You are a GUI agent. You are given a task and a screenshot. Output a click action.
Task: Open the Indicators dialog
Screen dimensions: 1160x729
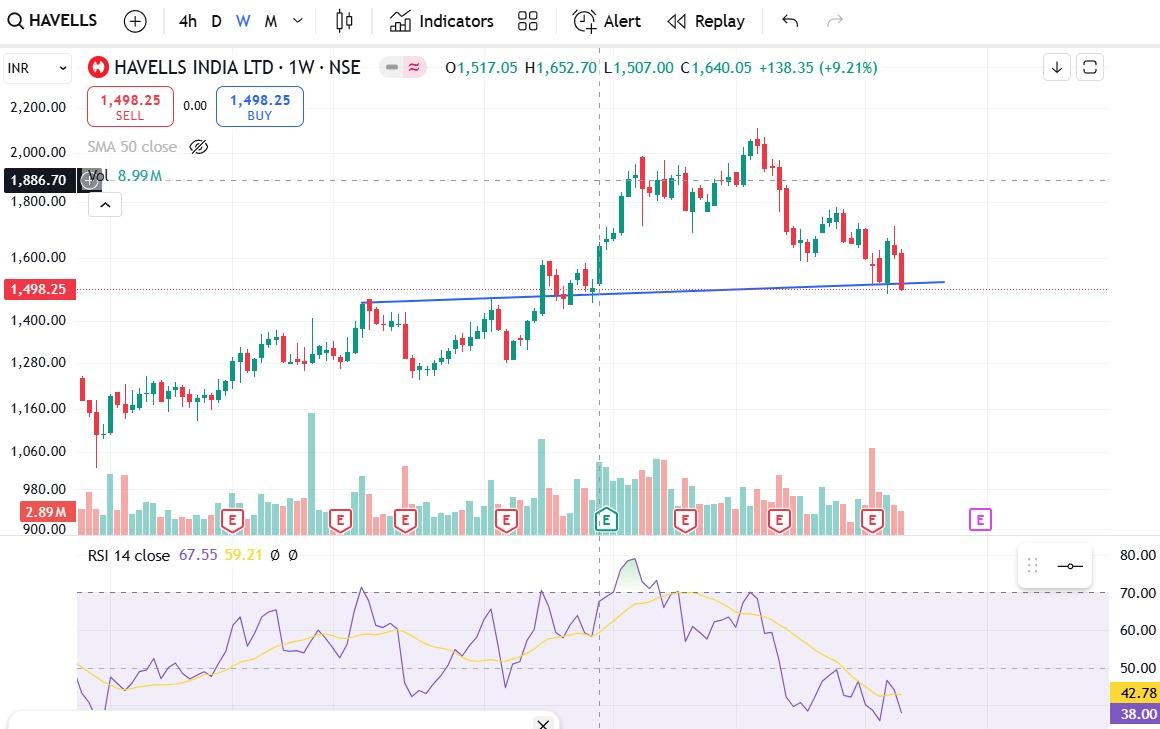[442, 21]
